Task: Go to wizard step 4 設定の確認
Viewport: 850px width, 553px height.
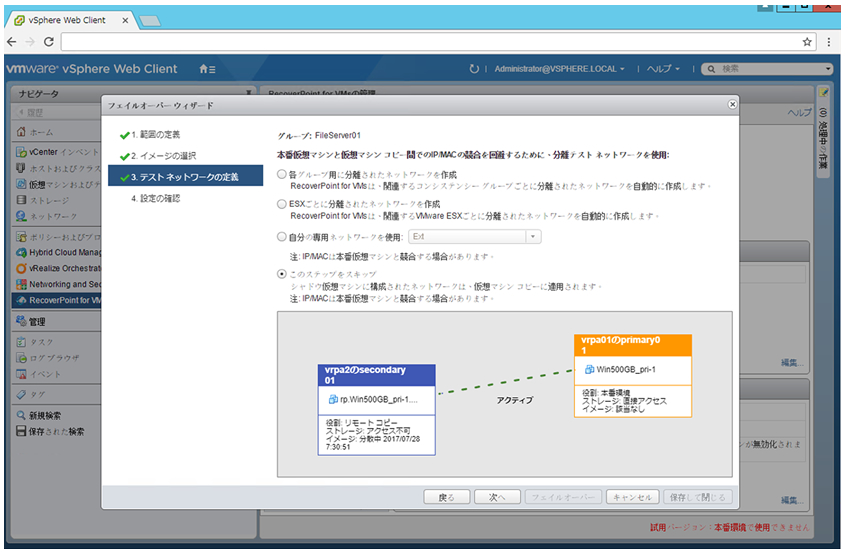Action: [156, 198]
